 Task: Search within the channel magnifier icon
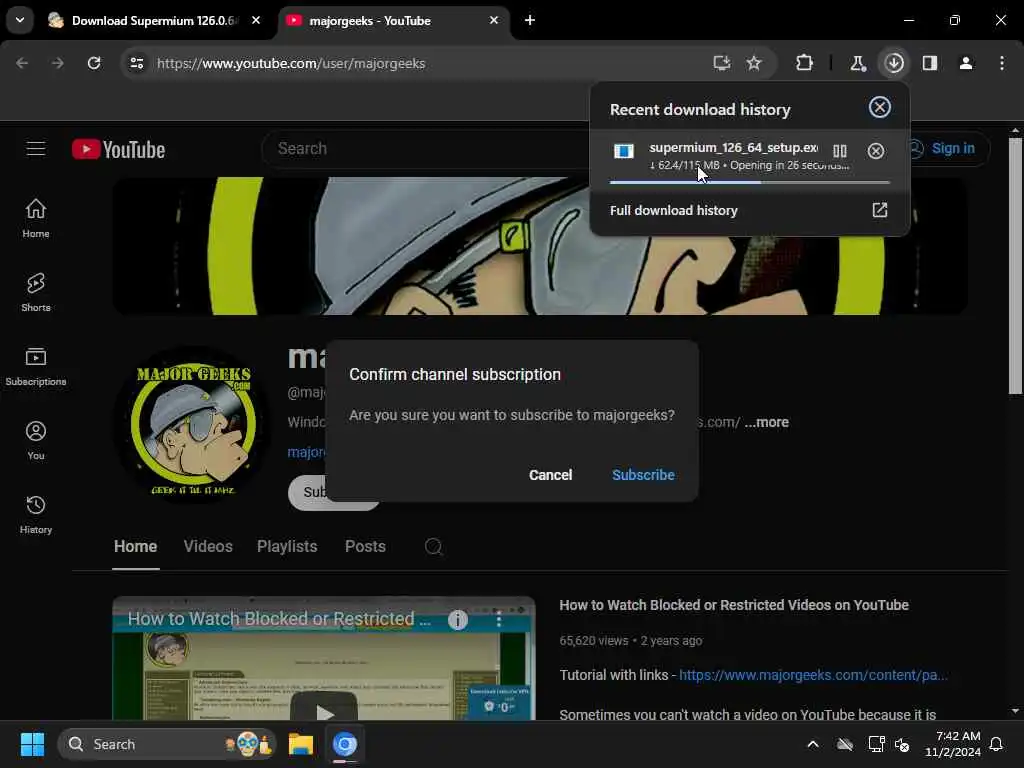coord(433,547)
